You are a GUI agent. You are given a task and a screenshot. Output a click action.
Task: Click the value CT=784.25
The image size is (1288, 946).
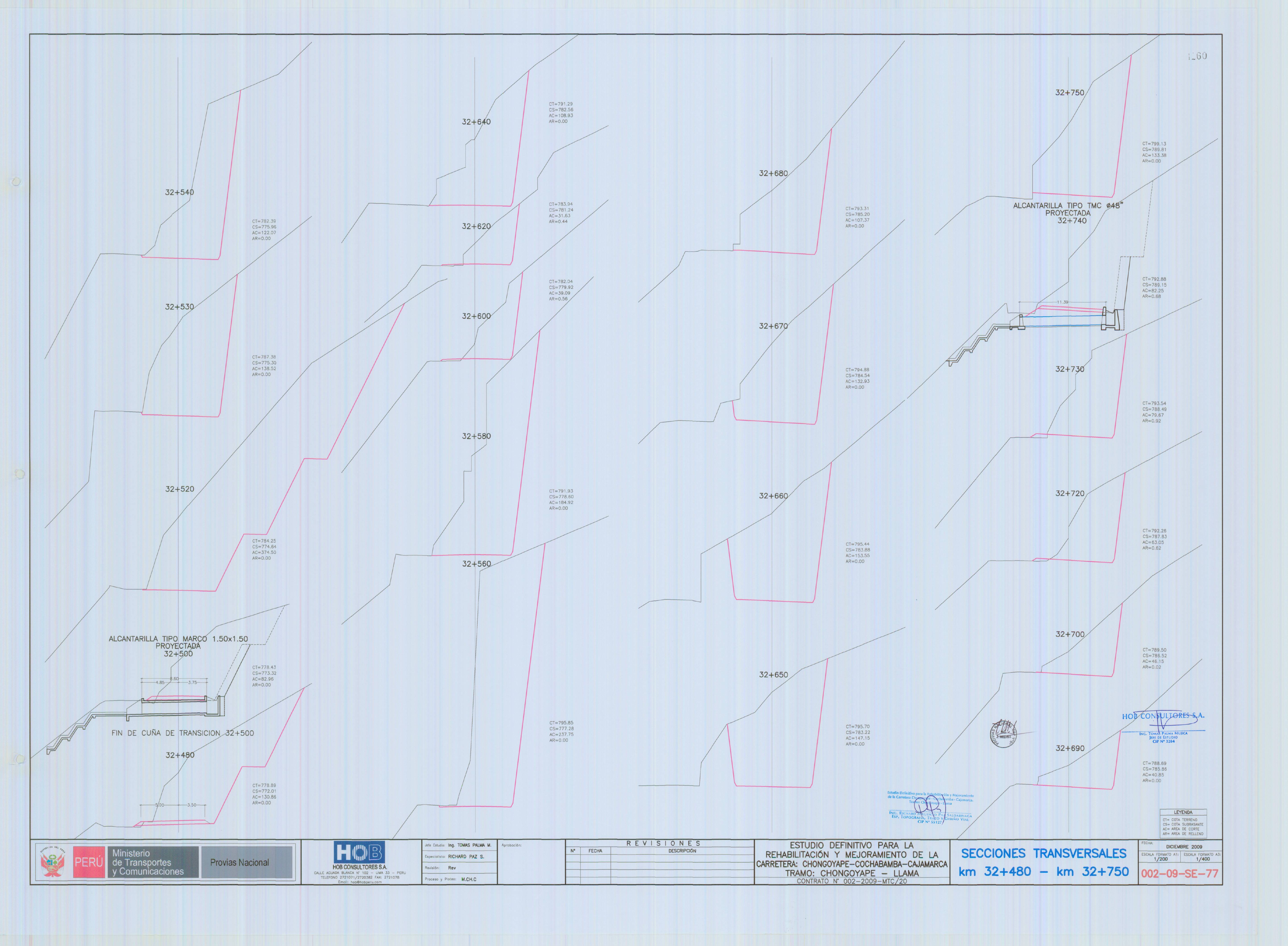(x=264, y=541)
